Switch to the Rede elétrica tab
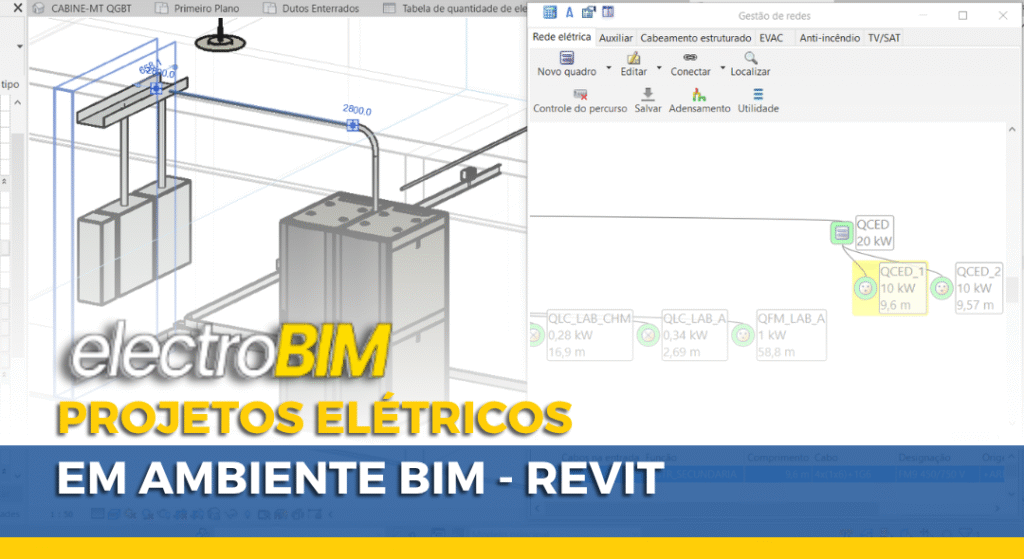This screenshot has height=559, width=1024. point(562,37)
